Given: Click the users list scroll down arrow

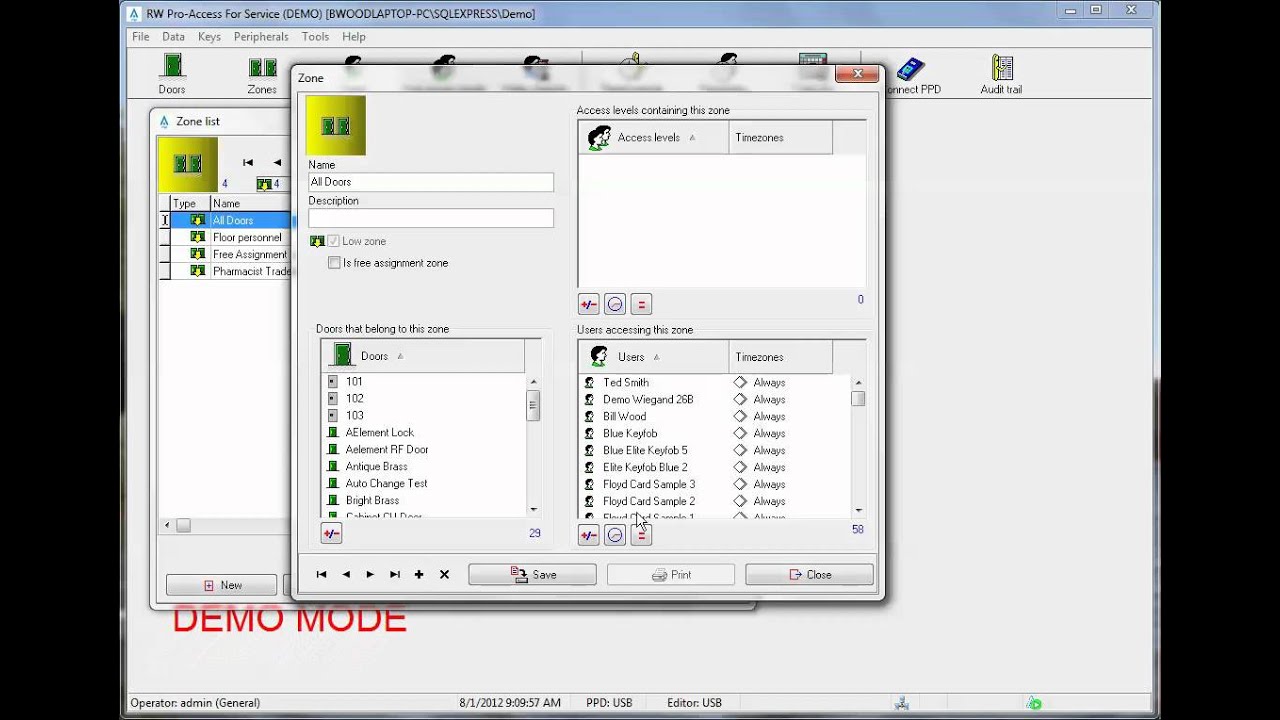Looking at the screenshot, I should (858, 510).
